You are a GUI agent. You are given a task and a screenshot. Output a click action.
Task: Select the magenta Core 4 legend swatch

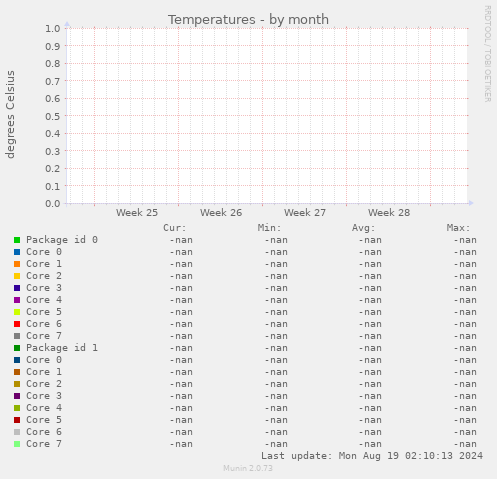[x=17, y=300]
